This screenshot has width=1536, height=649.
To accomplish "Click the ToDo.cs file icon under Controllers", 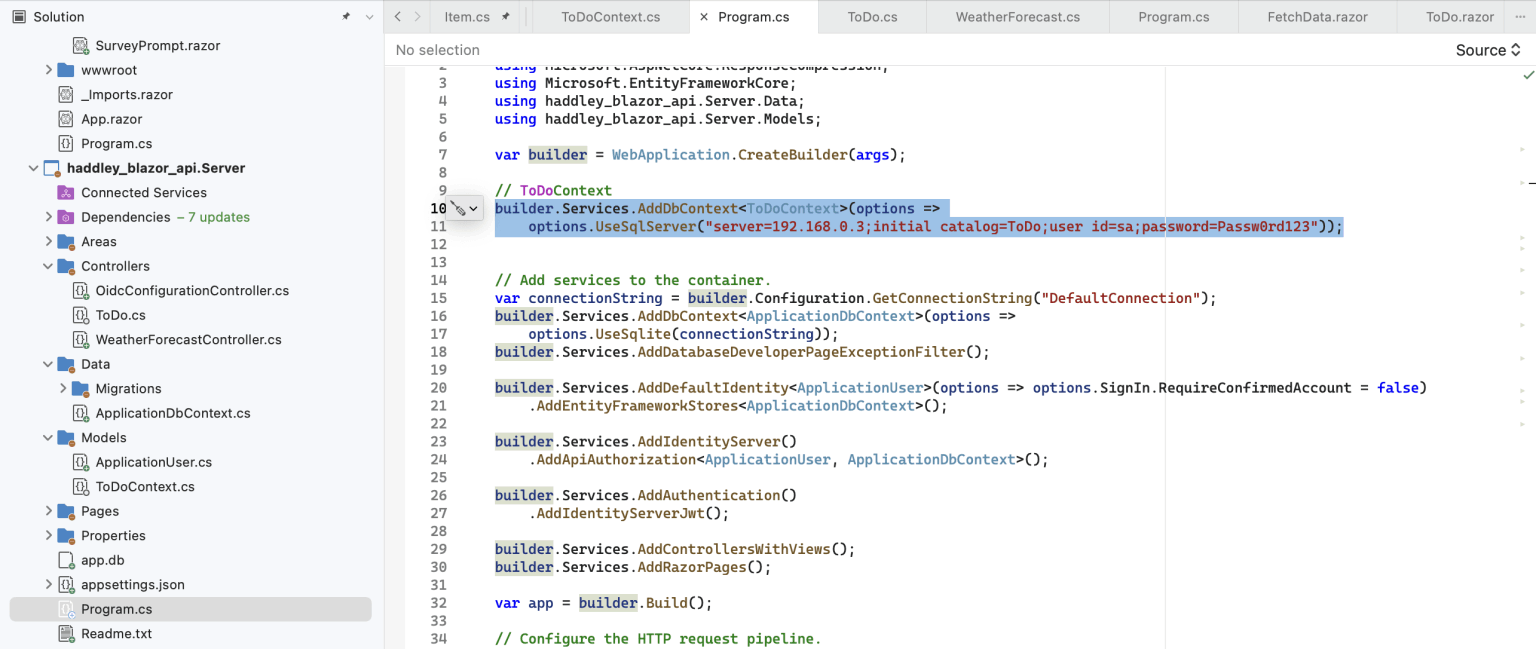I will pos(80,315).
